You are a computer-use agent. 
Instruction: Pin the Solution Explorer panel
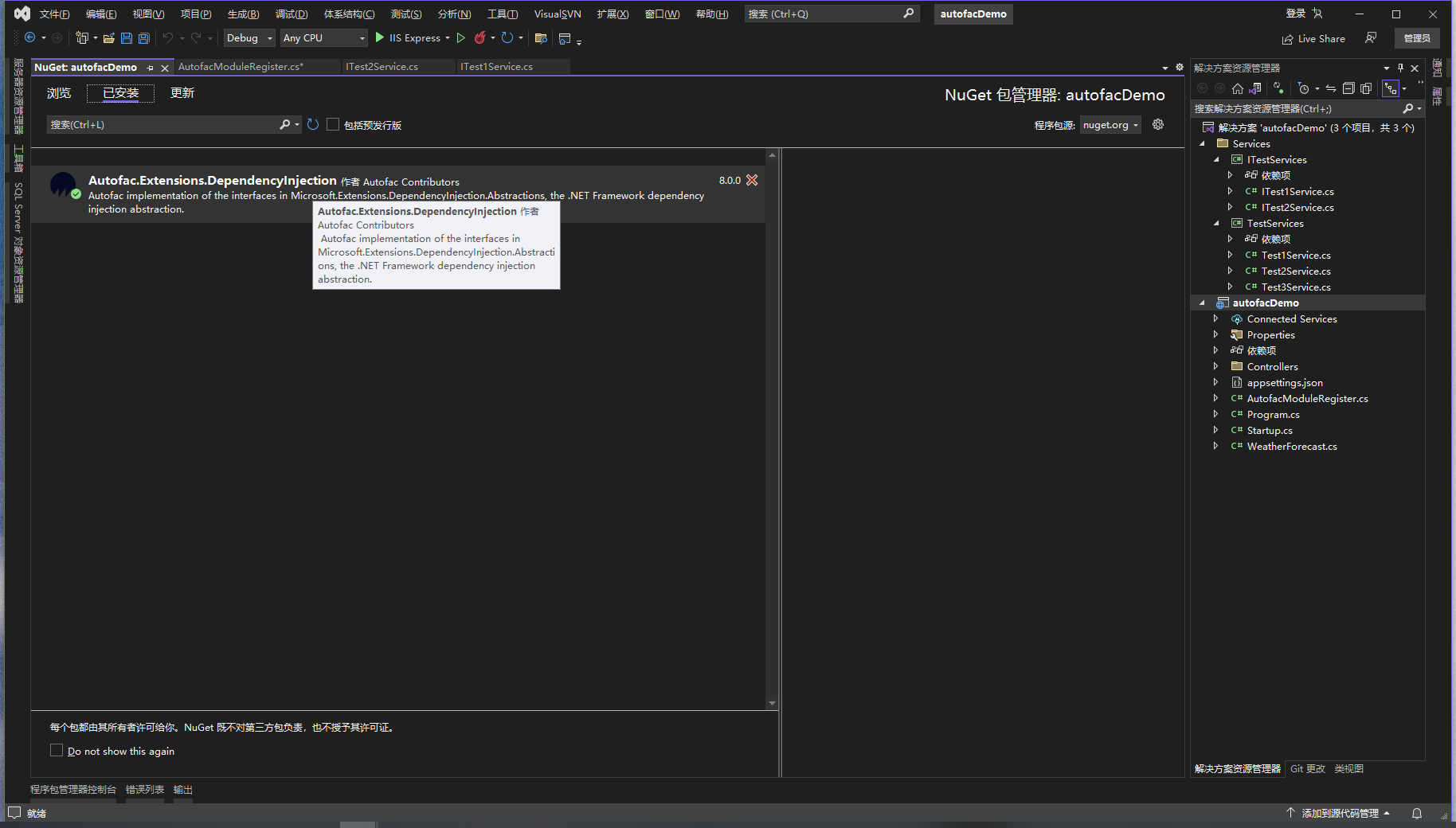click(x=1400, y=68)
